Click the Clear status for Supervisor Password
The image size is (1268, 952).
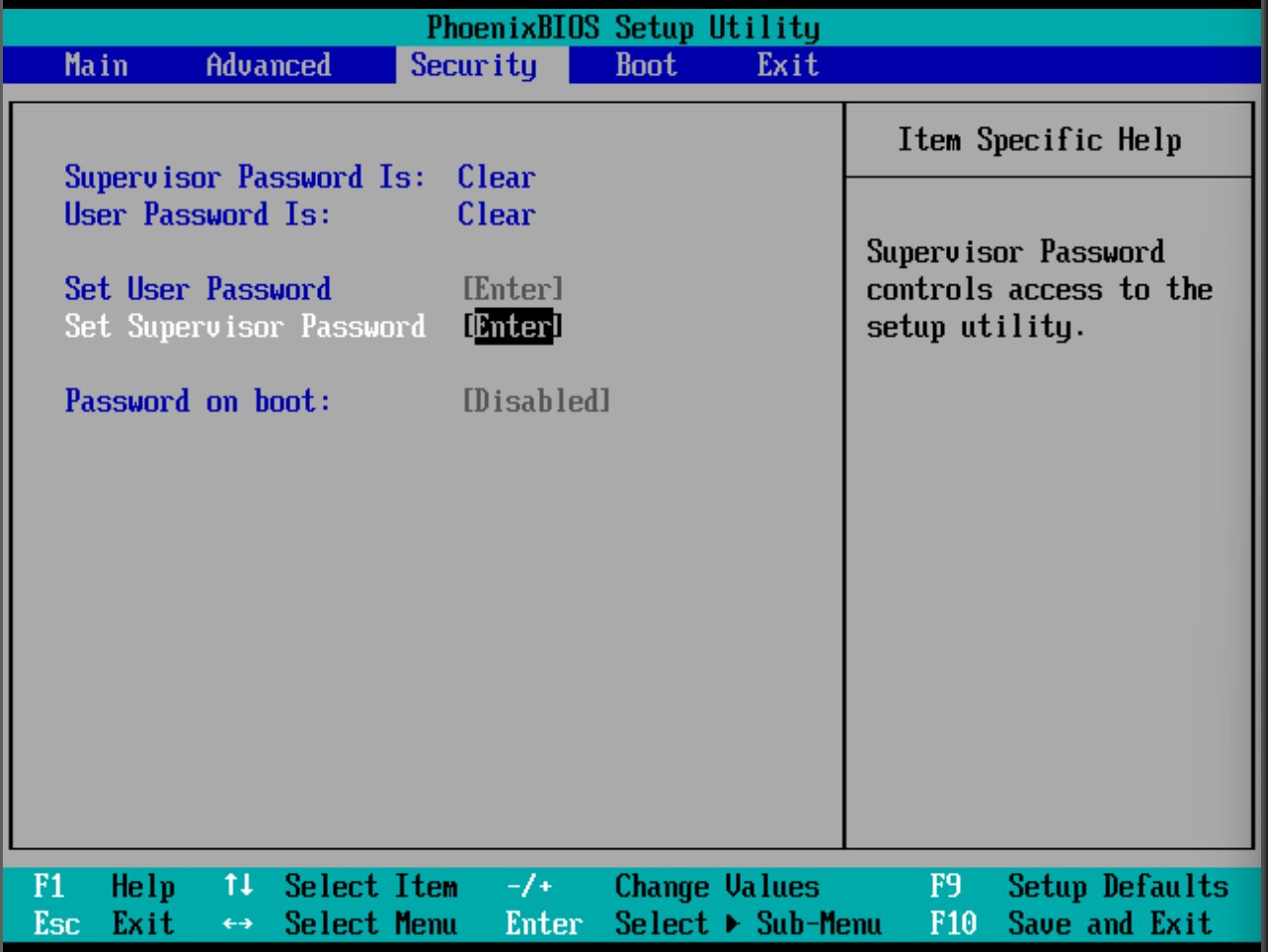(497, 178)
